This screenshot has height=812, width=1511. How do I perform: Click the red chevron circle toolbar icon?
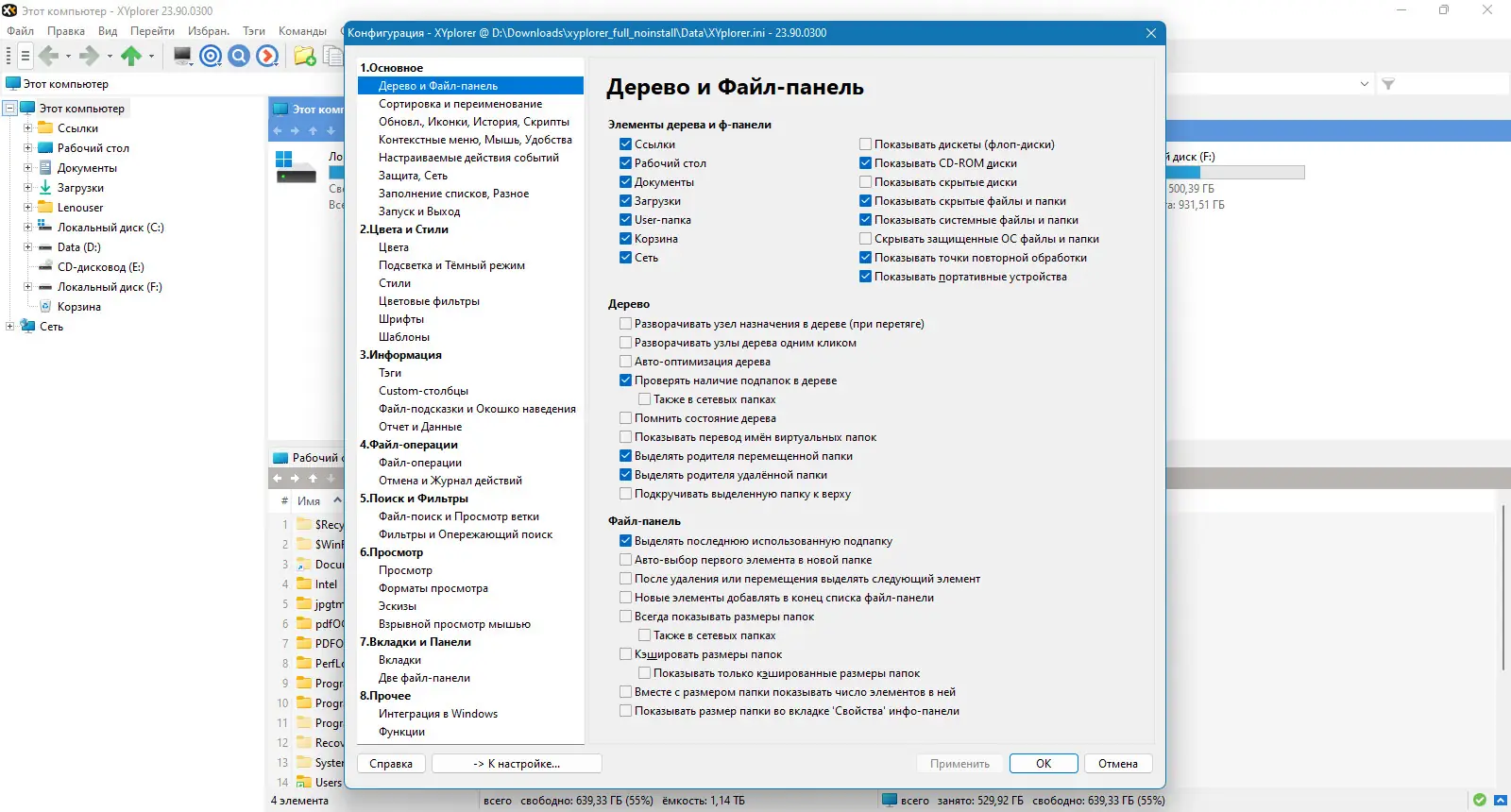click(268, 57)
